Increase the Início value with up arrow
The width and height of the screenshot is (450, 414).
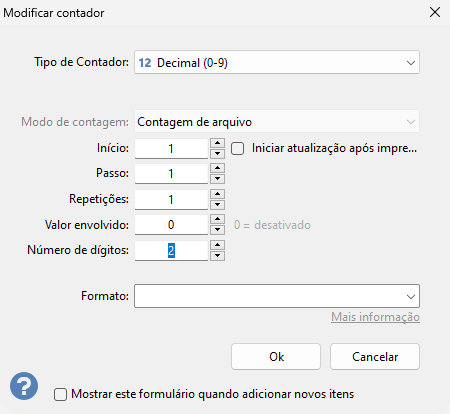(x=217, y=143)
